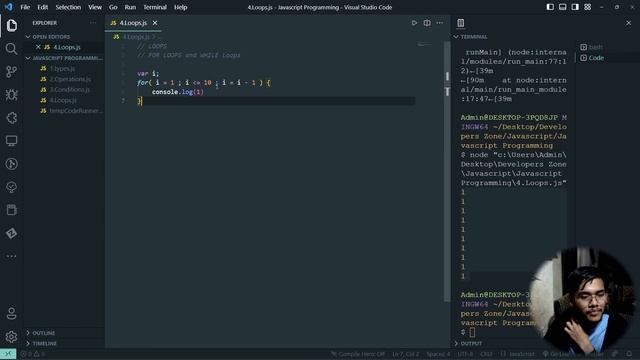Image resolution: width=640 pixels, height=360 pixels.
Task: Open the Manage gear icon
Action: click(11, 337)
